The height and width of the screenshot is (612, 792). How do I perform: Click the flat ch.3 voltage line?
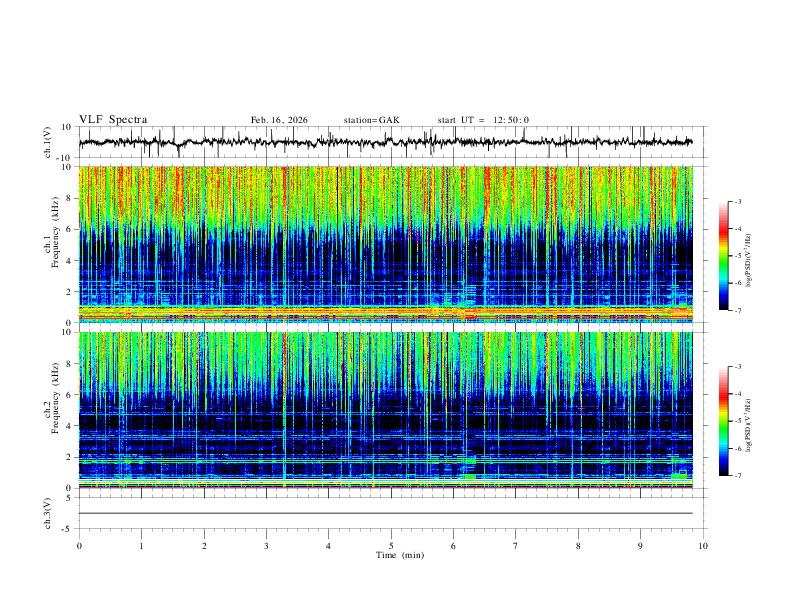point(385,513)
